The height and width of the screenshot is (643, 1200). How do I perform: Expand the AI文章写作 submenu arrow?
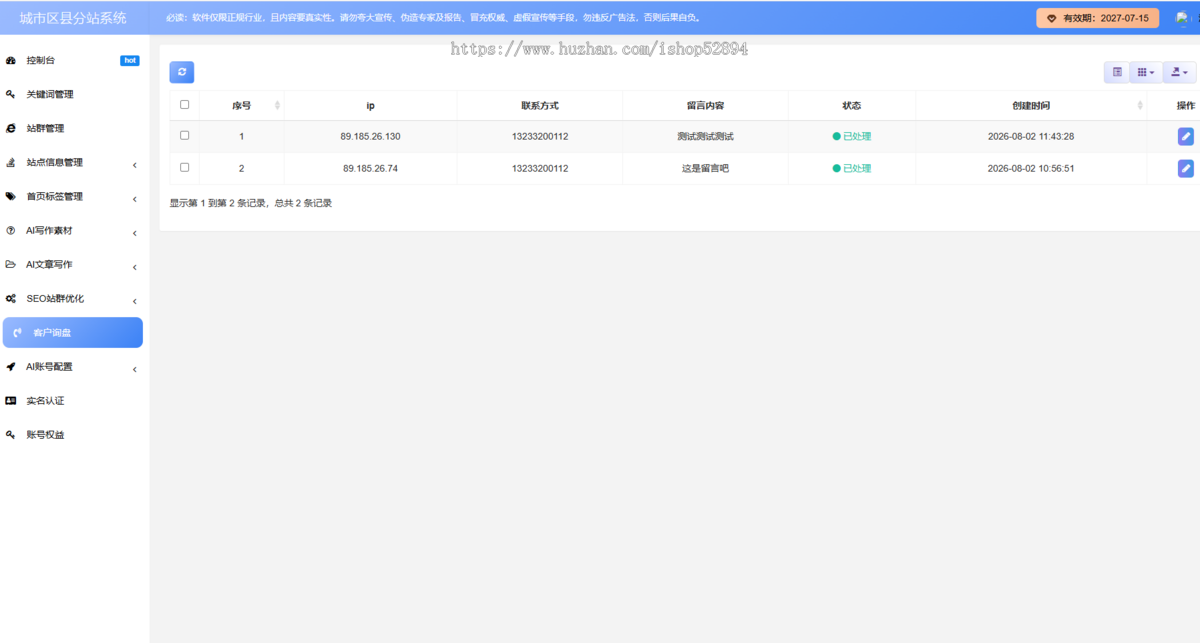coord(135,266)
